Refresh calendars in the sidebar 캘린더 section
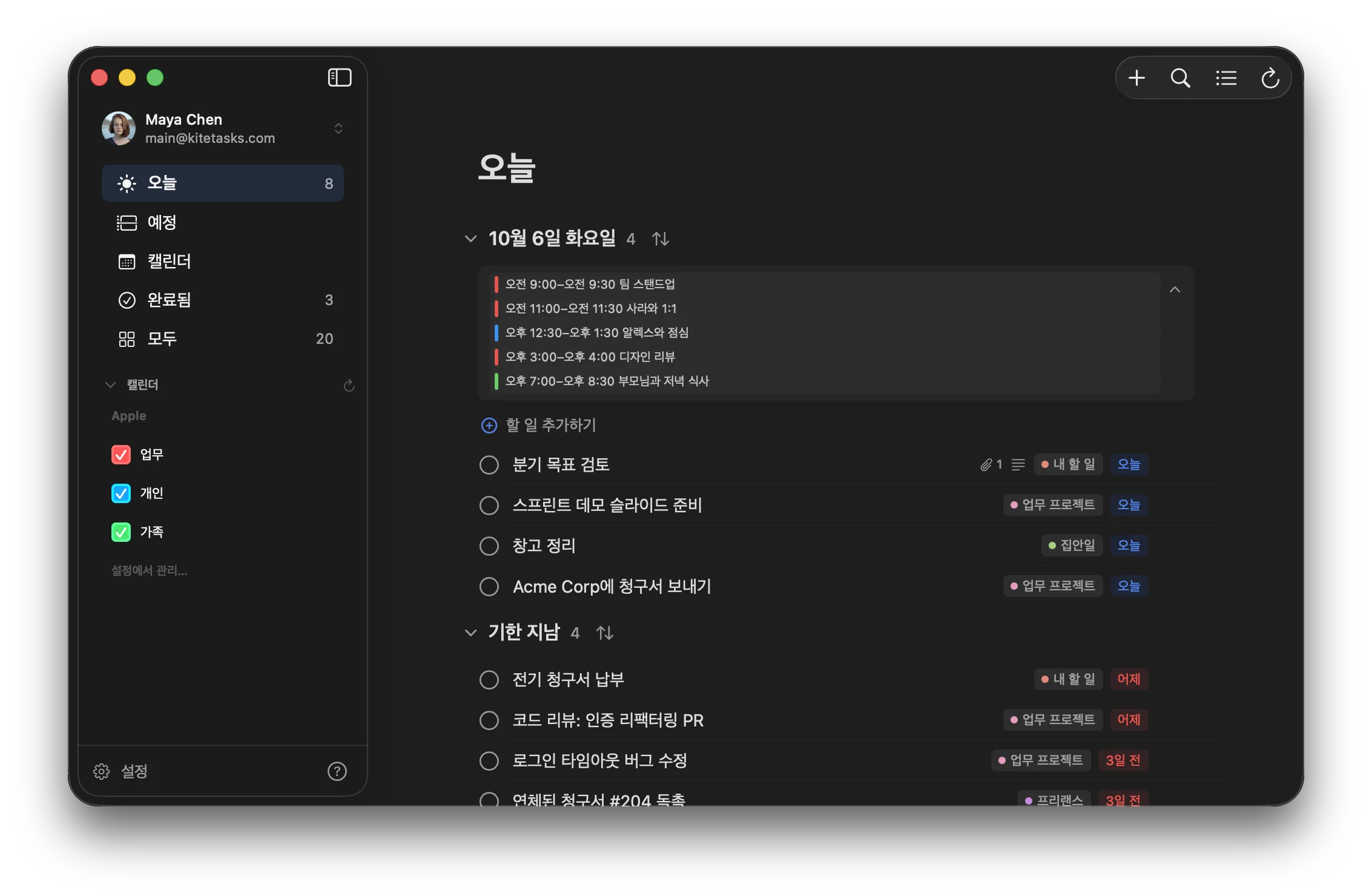 (349, 386)
